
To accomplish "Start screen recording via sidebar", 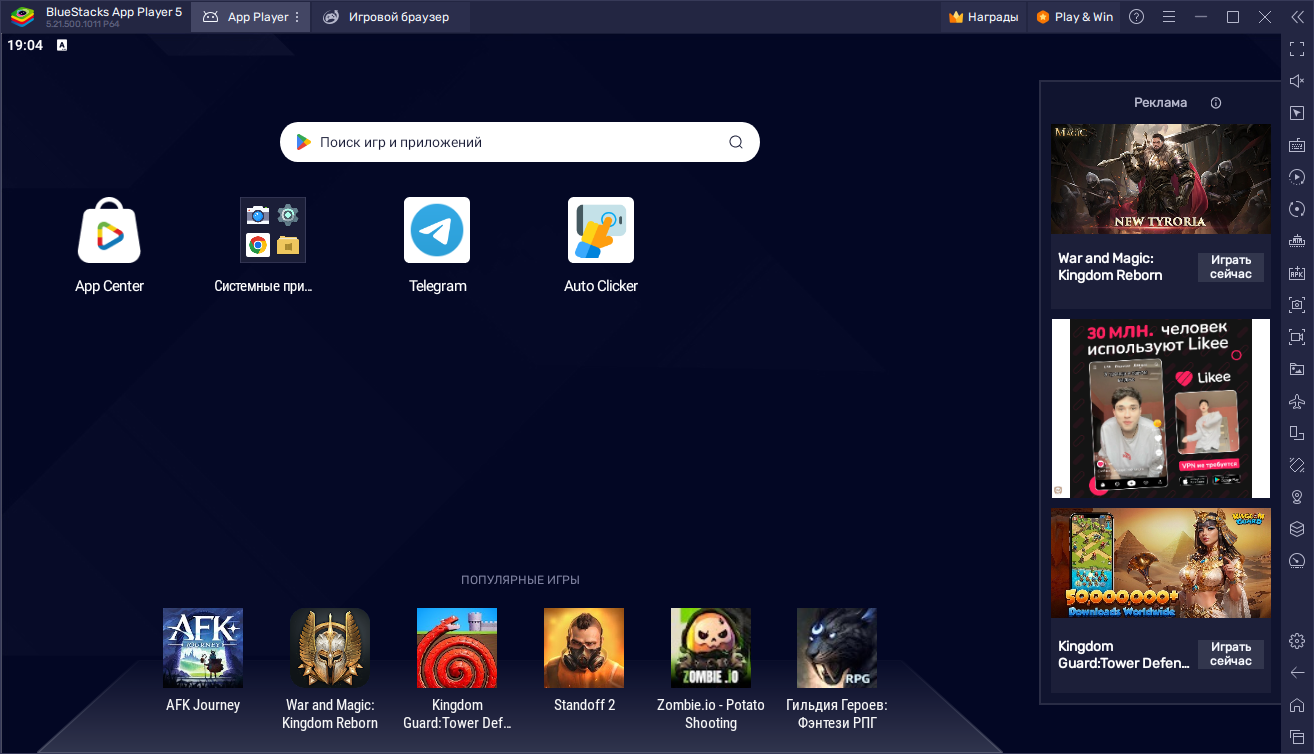I will coord(1297,337).
